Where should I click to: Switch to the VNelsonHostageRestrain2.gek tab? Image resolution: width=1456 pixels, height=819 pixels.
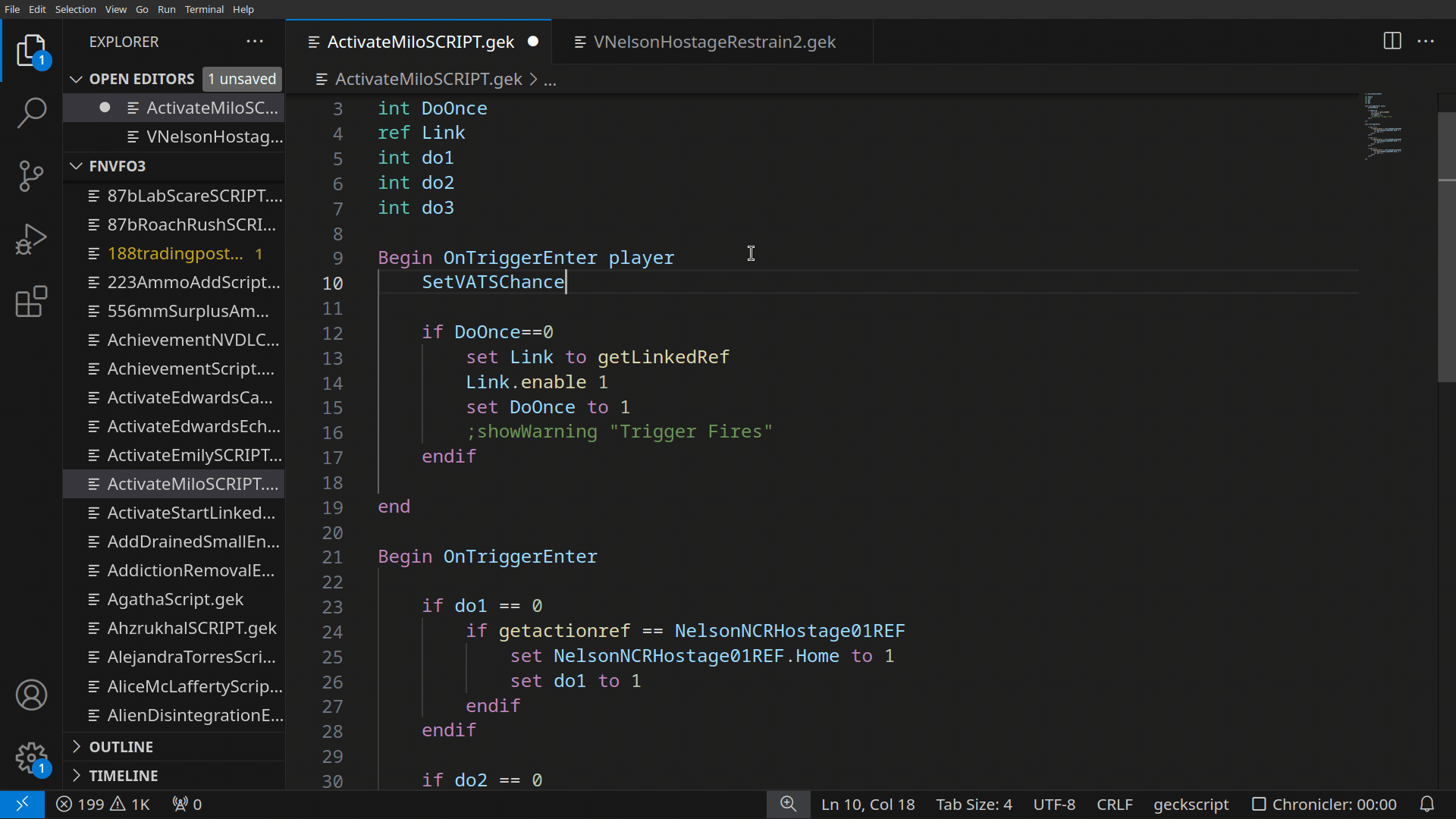pyautogui.click(x=714, y=42)
